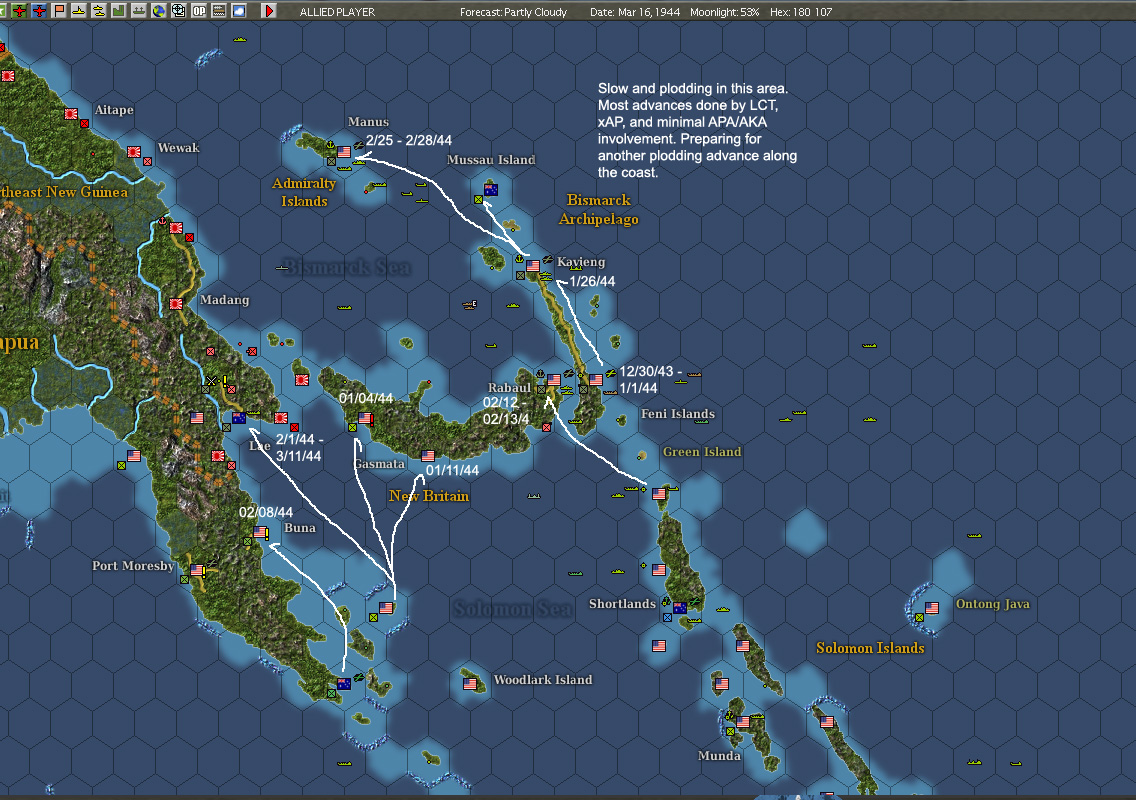Click the Feni Islands map label
This screenshot has width=1136, height=800.
click(x=678, y=414)
